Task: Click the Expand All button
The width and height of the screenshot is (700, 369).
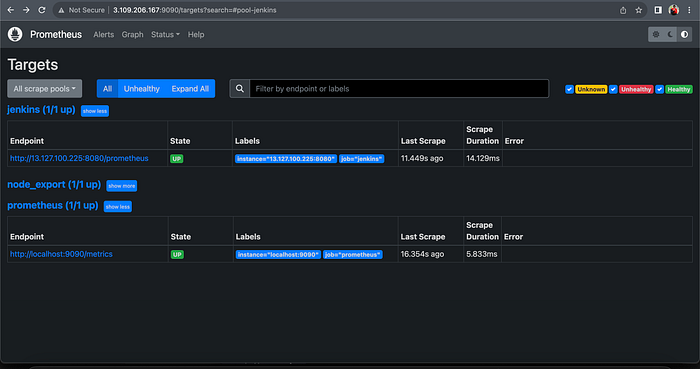Action: (x=190, y=89)
